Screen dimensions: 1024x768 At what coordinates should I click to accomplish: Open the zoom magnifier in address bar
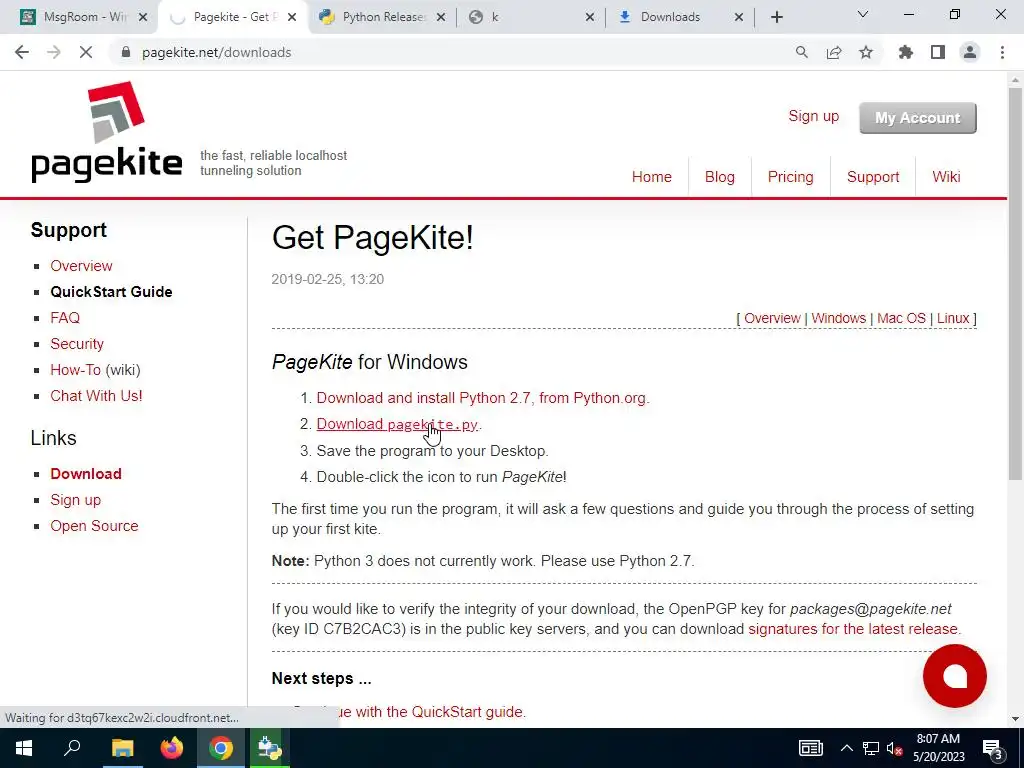coord(801,52)
